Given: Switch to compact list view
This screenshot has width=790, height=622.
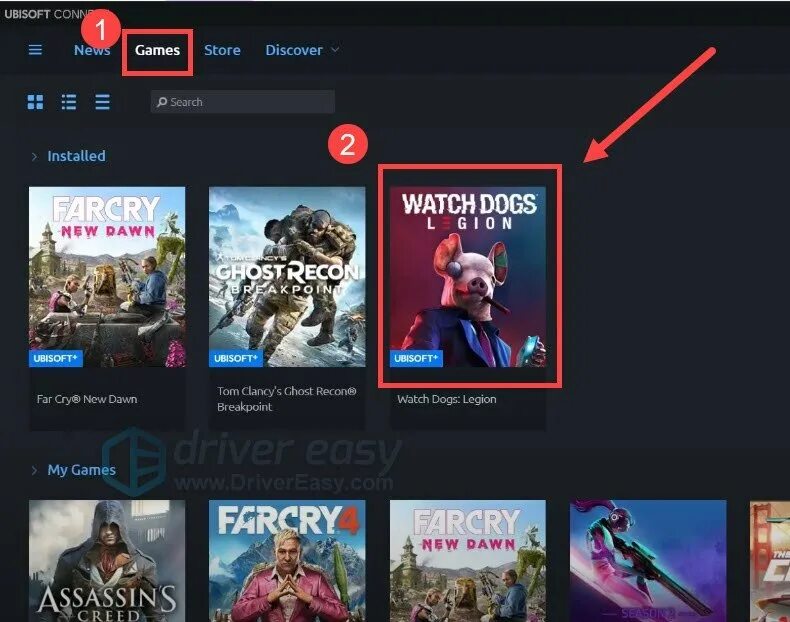Looking at the screenshot, I should point(102,102).
